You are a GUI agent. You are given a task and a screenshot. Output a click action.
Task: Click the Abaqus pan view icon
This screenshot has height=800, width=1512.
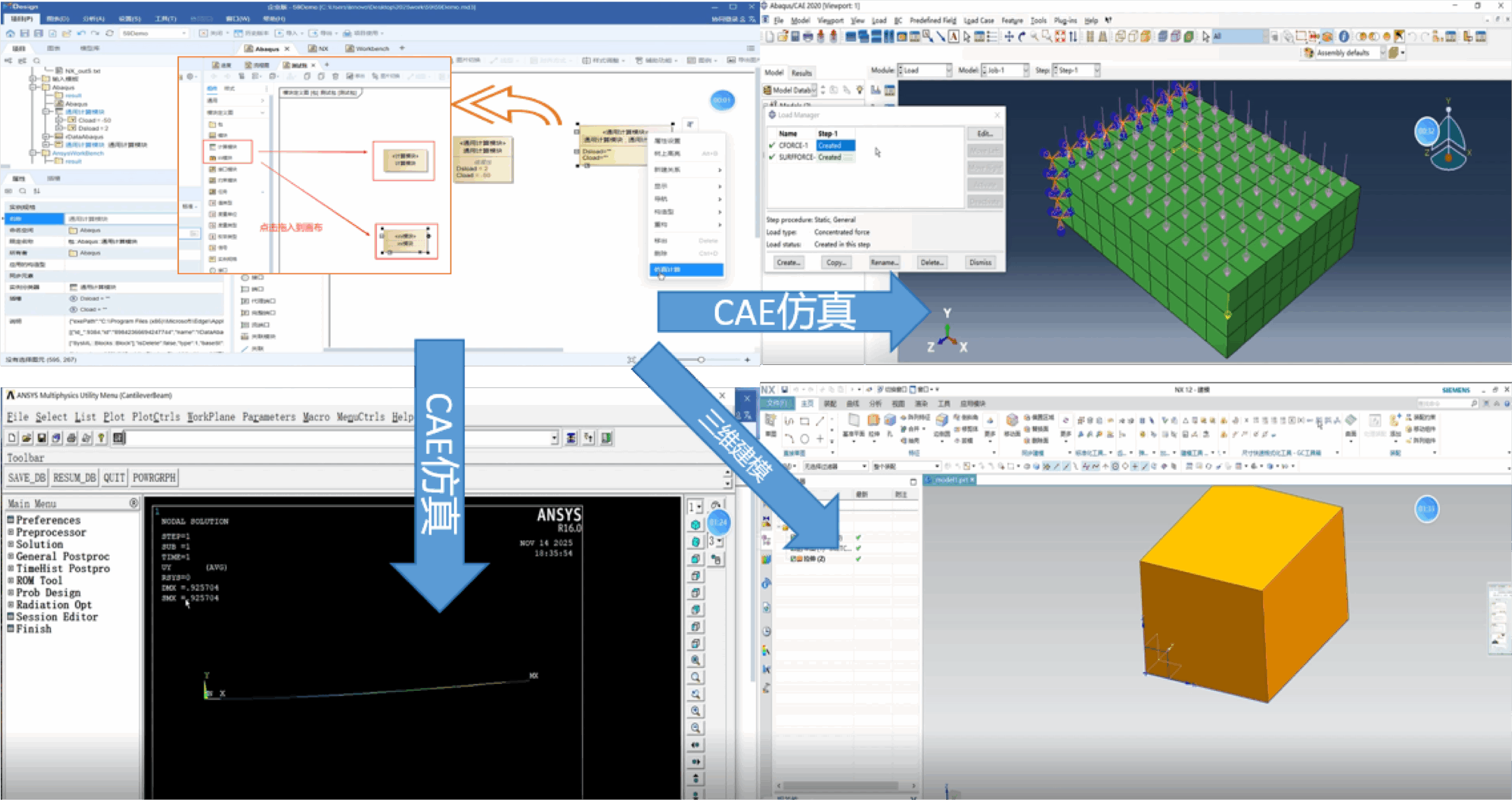[x=1008, y=36]
